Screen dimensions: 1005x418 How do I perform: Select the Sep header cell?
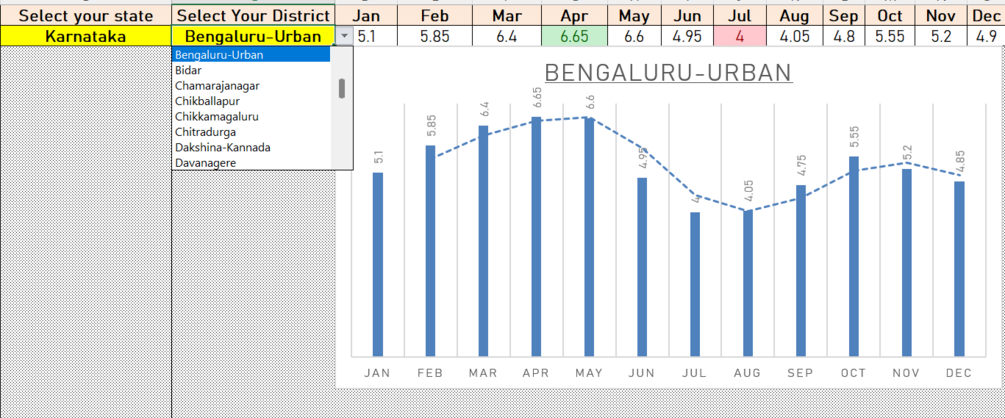(844, 16)
